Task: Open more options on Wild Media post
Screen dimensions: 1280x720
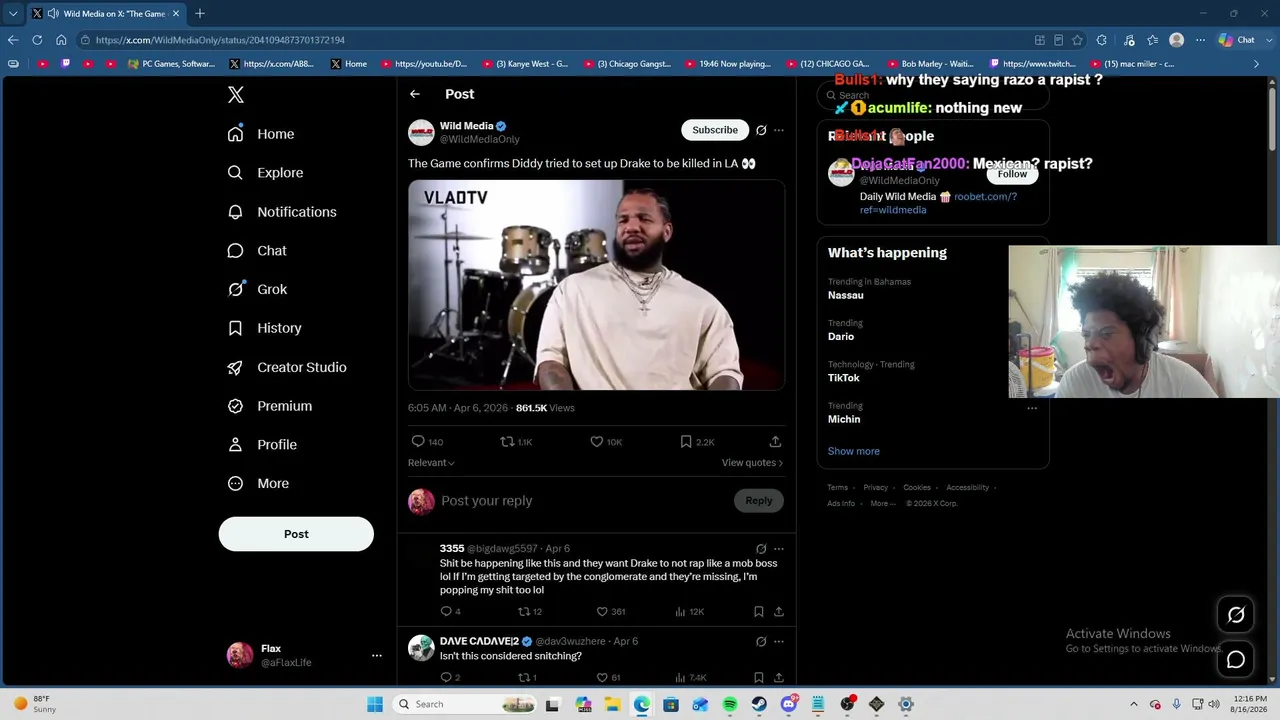Action: tap(779, 130)
